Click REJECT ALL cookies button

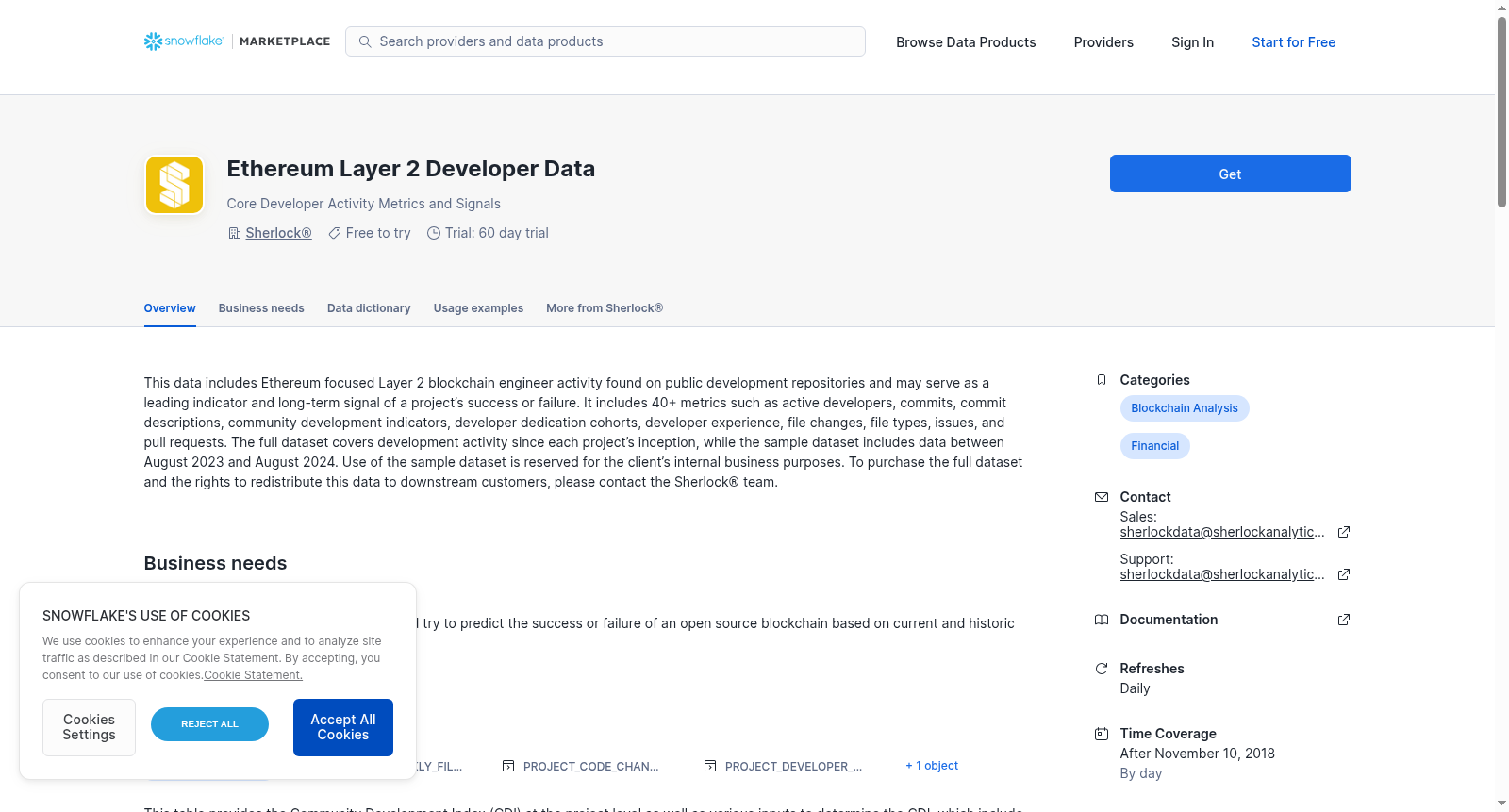(209, 724)
